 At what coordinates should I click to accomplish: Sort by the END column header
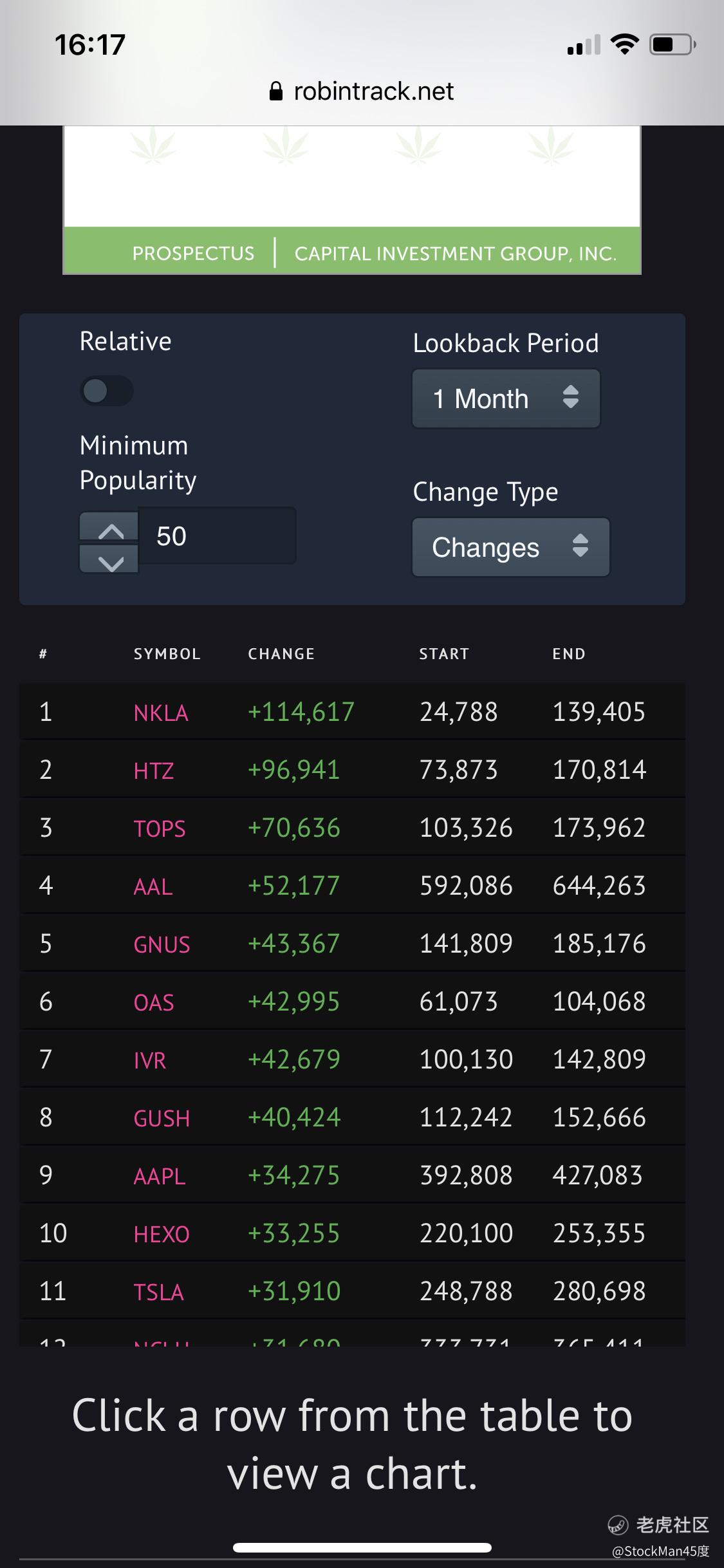[569, 654]
